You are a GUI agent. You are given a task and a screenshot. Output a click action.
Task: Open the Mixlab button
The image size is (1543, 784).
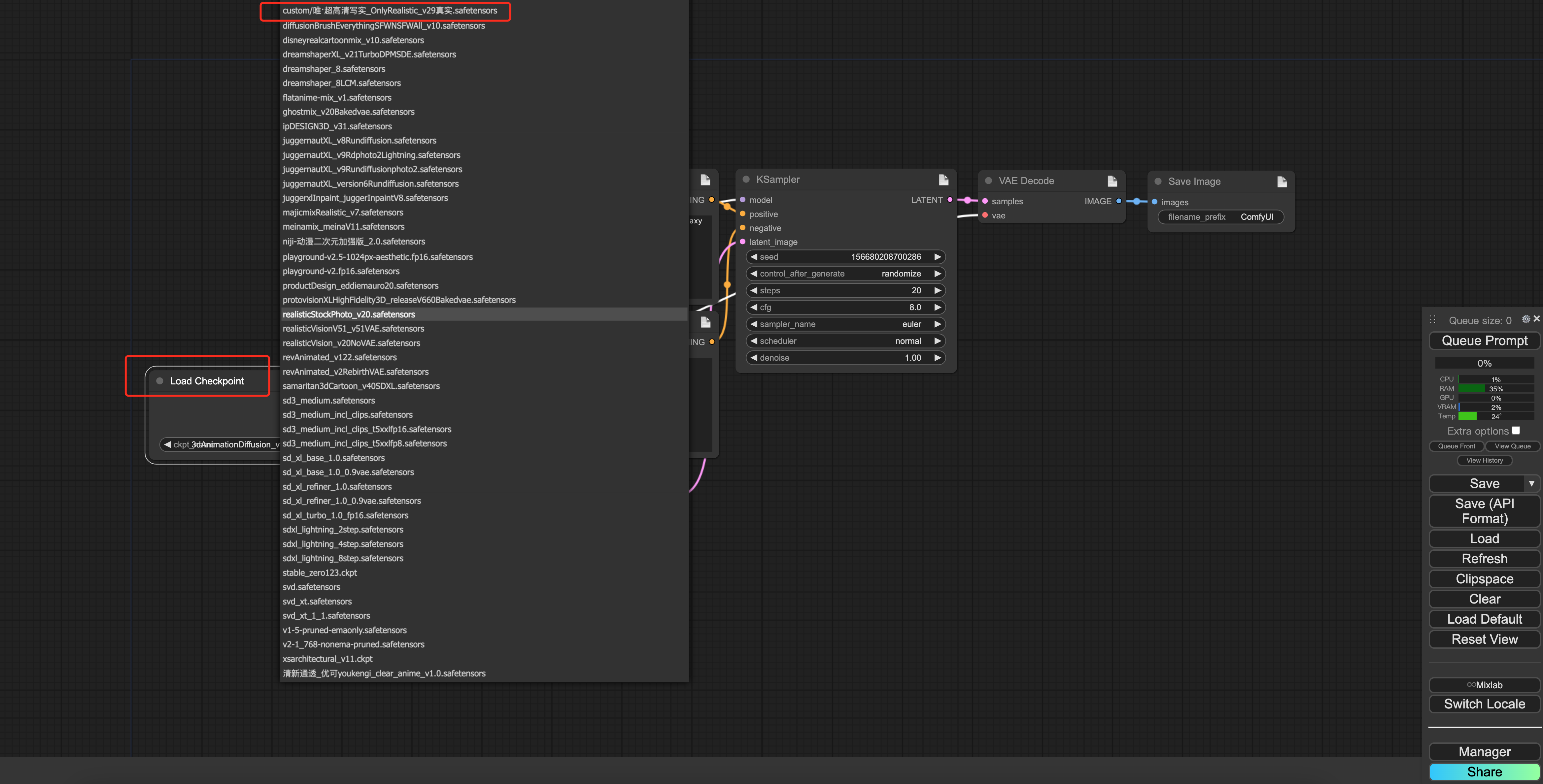[1484, 685]
